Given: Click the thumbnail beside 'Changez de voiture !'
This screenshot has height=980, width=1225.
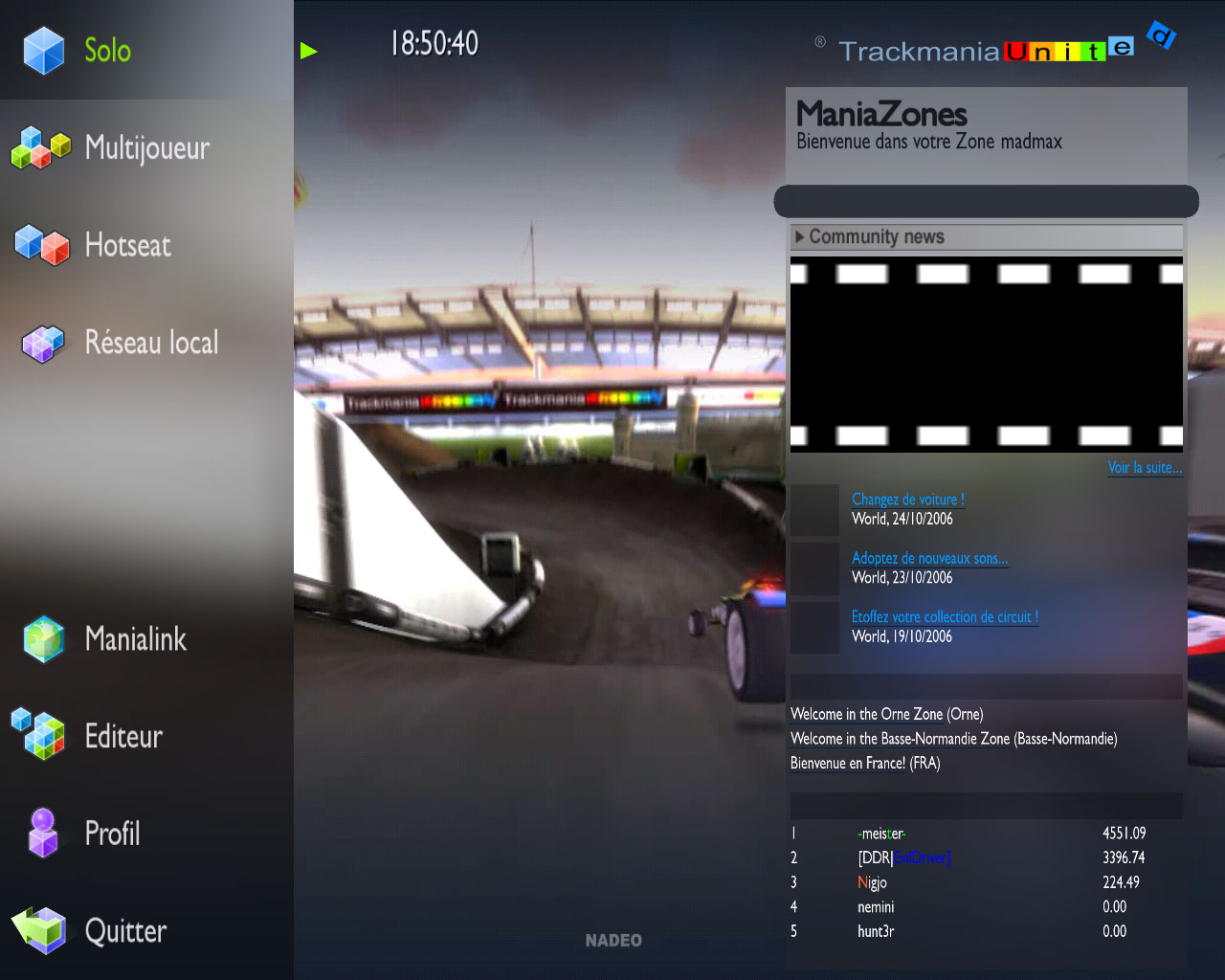Looking at the screenshot, I should tap(814, 509).
